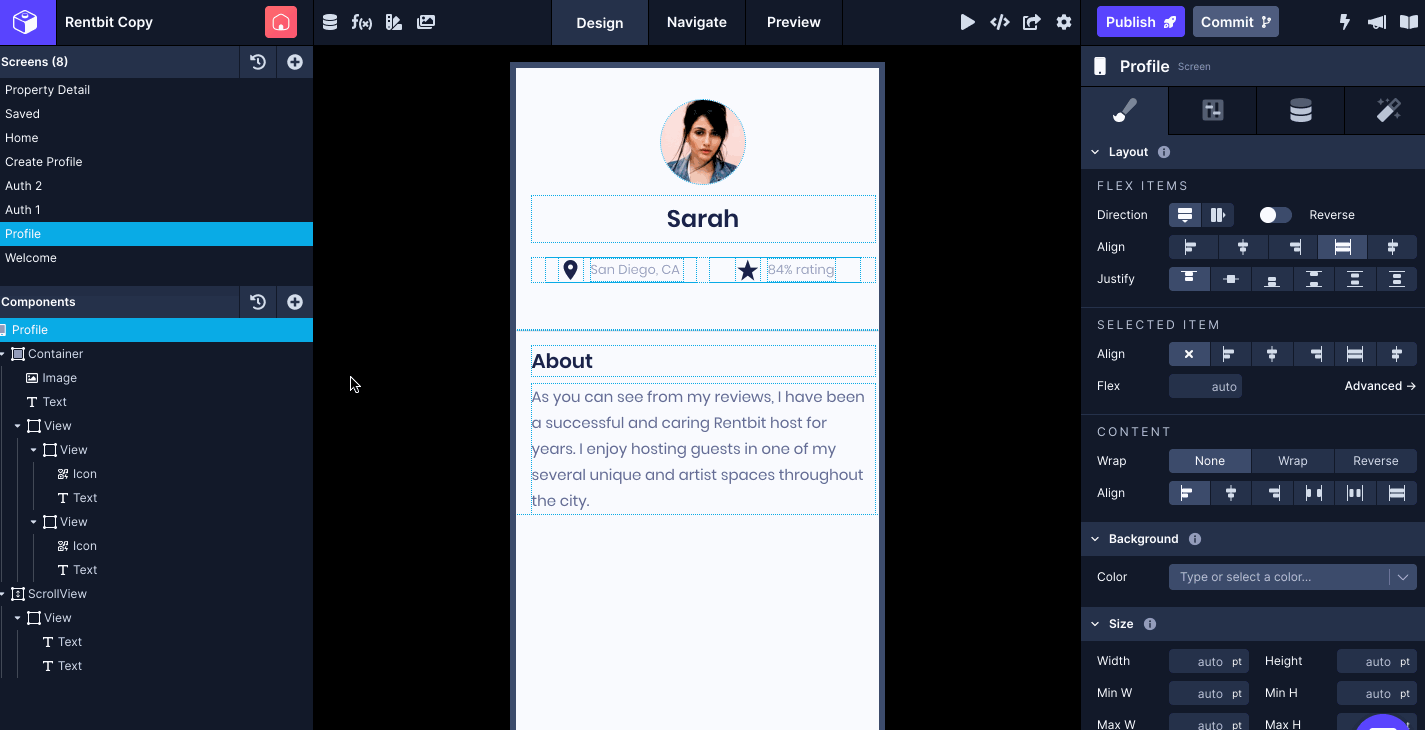
Task: Open the themes palette icon
Action: point(393,22)
